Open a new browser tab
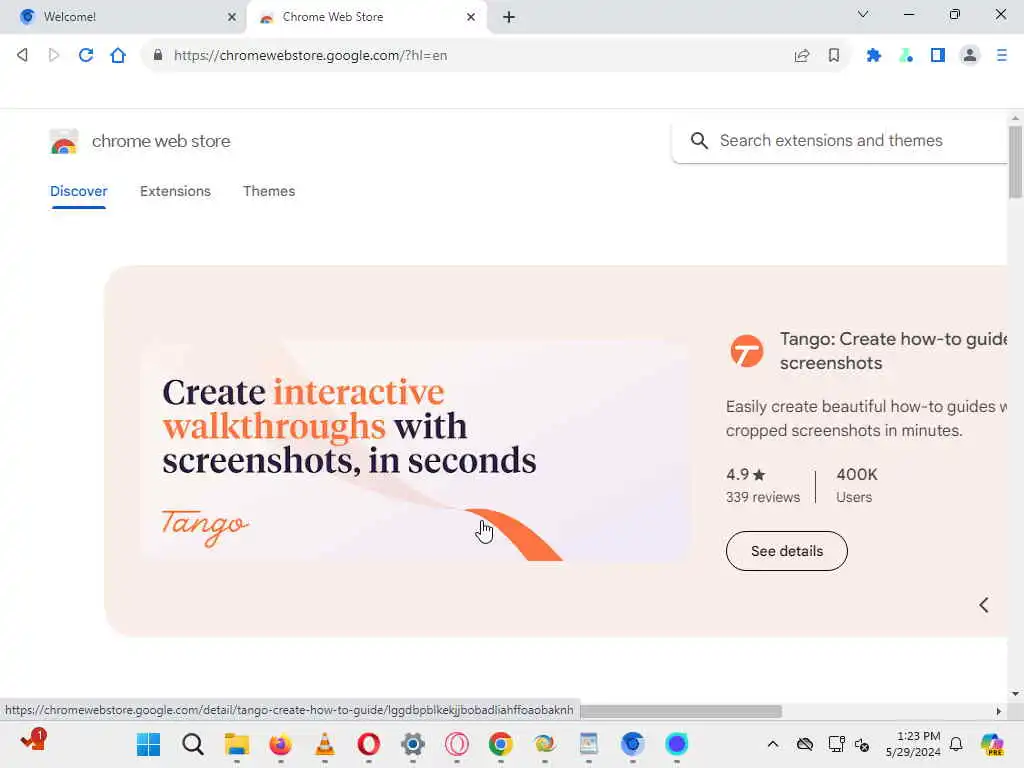Viewport: 1024px width, 768px height. click(x=509, y=17)
